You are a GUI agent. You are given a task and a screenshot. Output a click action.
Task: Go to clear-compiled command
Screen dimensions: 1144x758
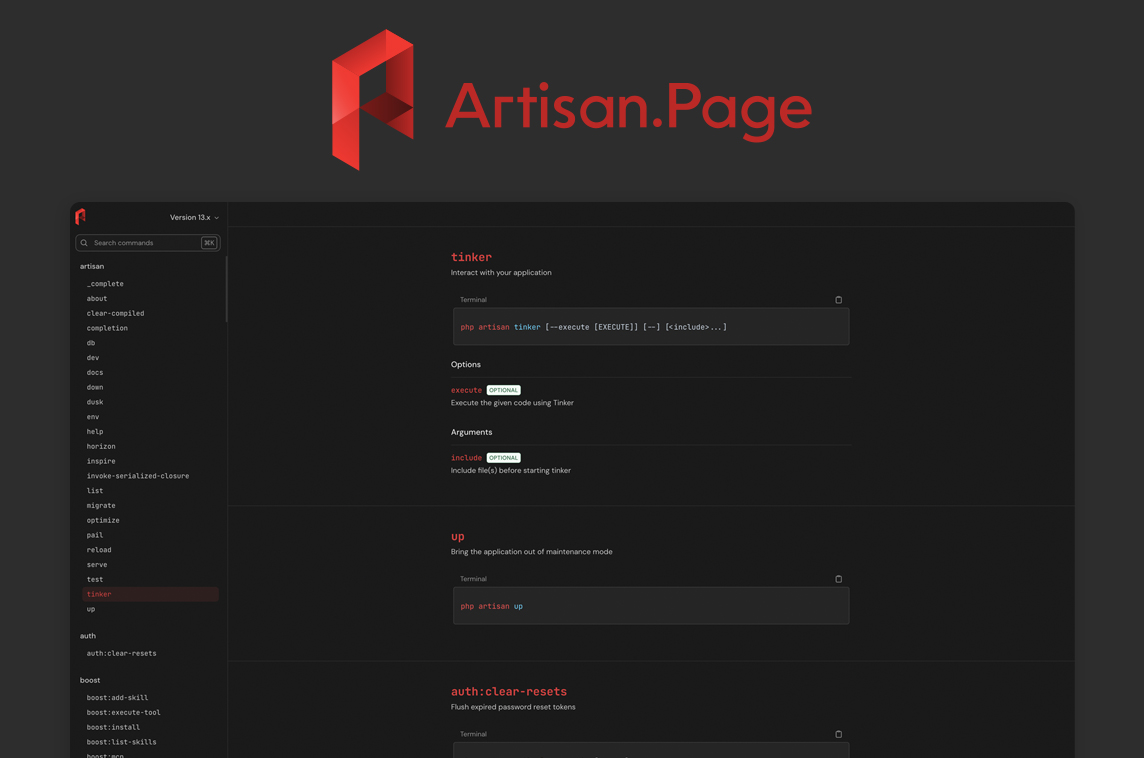click(x=115, y=314)
